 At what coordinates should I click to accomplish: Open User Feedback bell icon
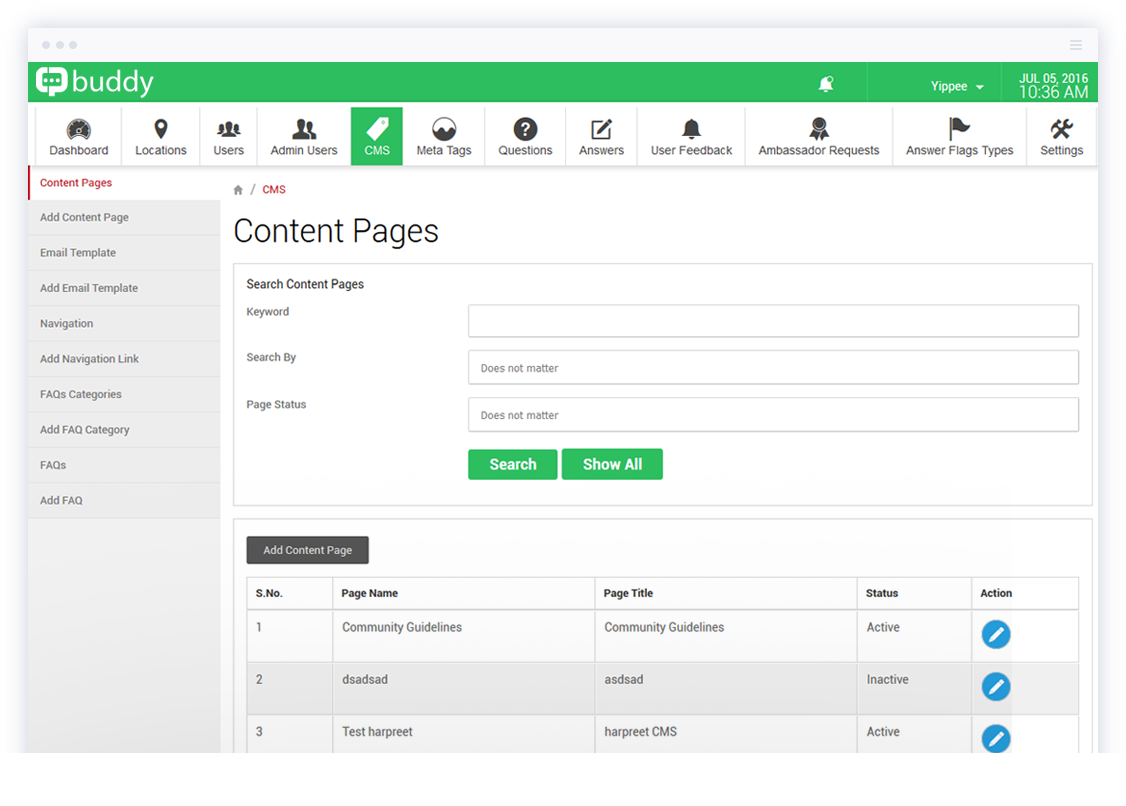point(691,130)
